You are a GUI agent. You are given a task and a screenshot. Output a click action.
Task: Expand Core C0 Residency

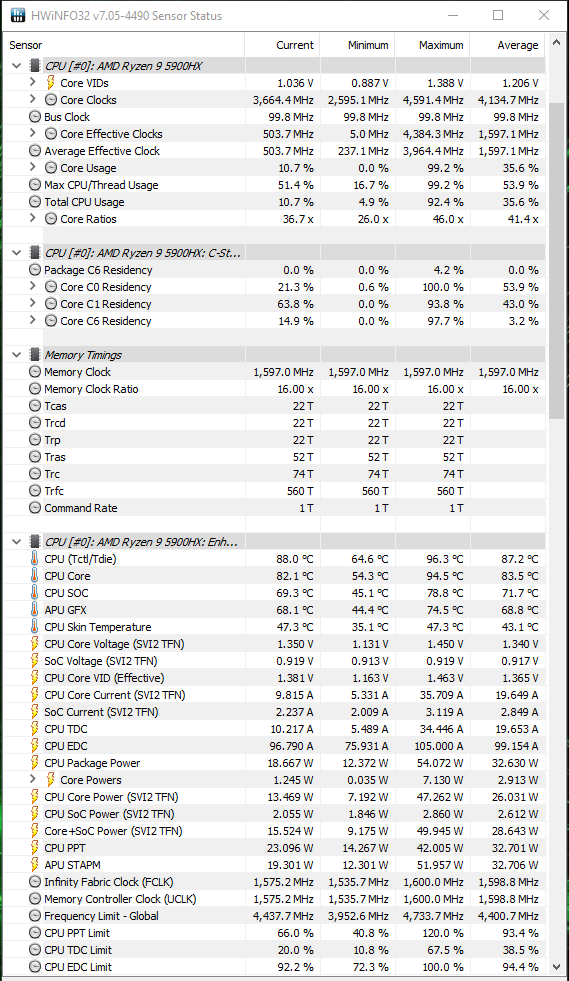(x=33, y=286)
